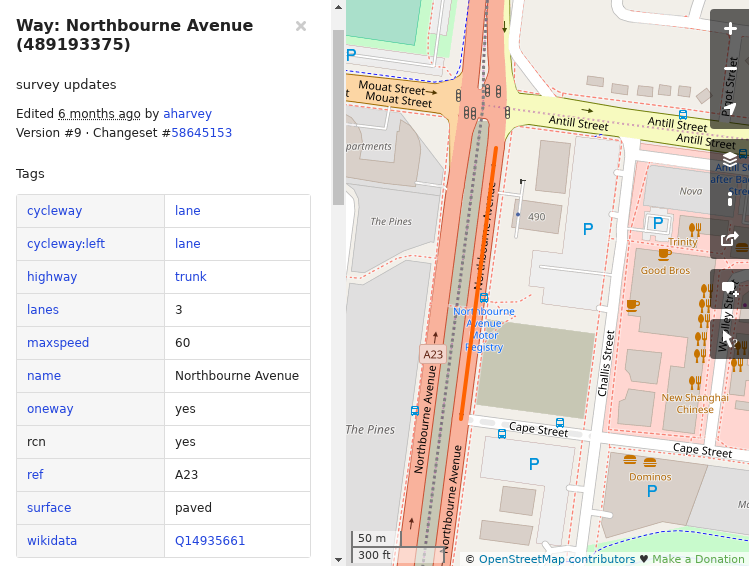Show my location on map
The height and width of the screenshot is (566, 749).
730,109
